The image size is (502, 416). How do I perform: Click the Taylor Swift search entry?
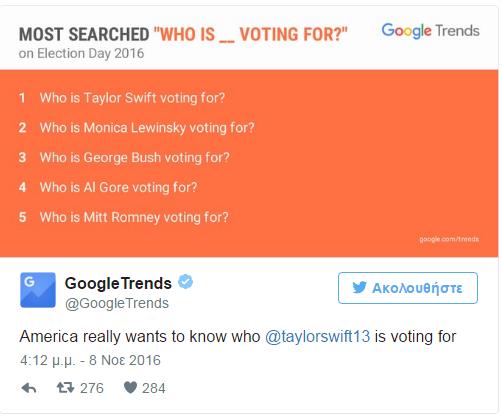[x=132, y=98]
